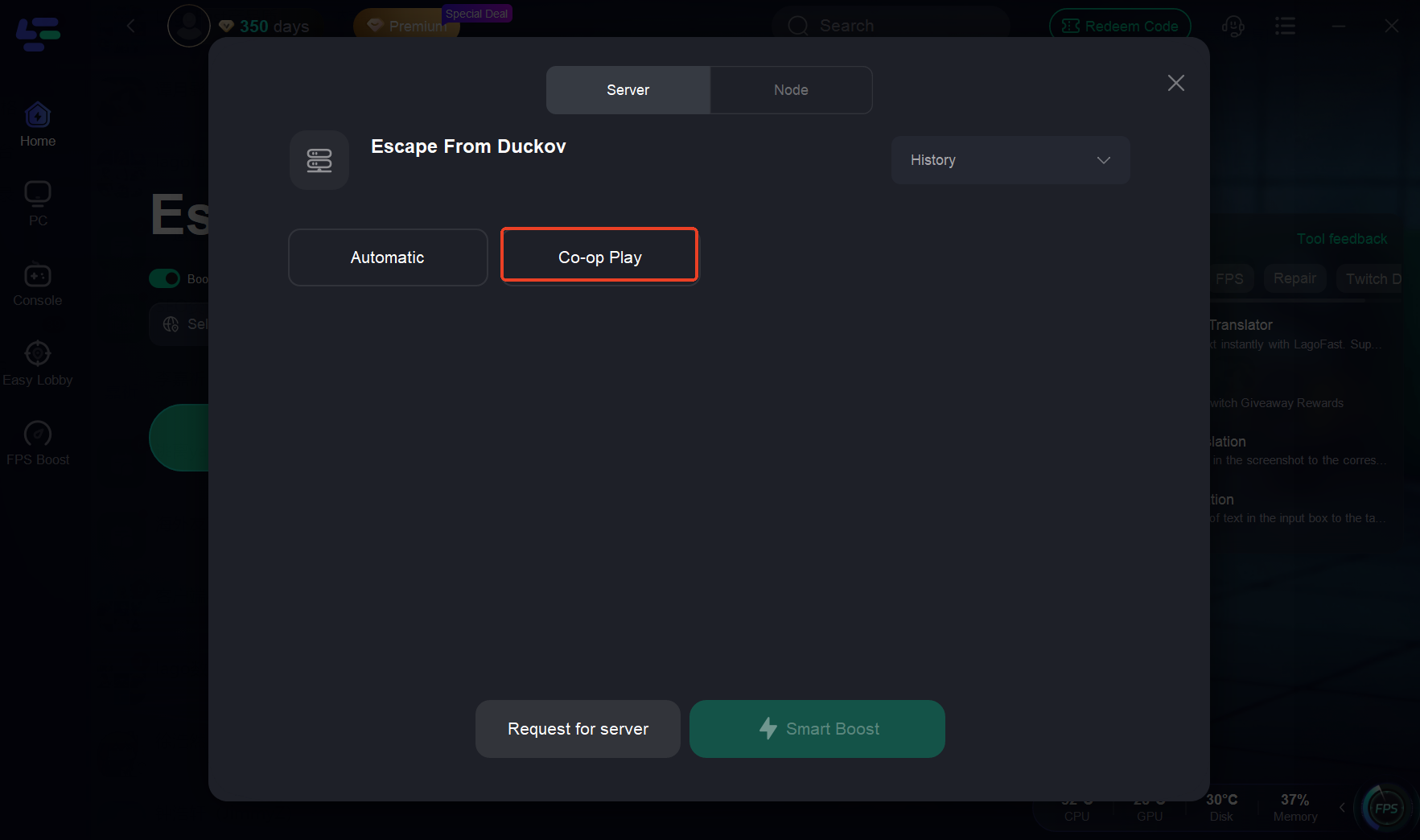Switch to the Node tab
The height and width of the screenshot is (840, 1420).
tap(791, 90)
